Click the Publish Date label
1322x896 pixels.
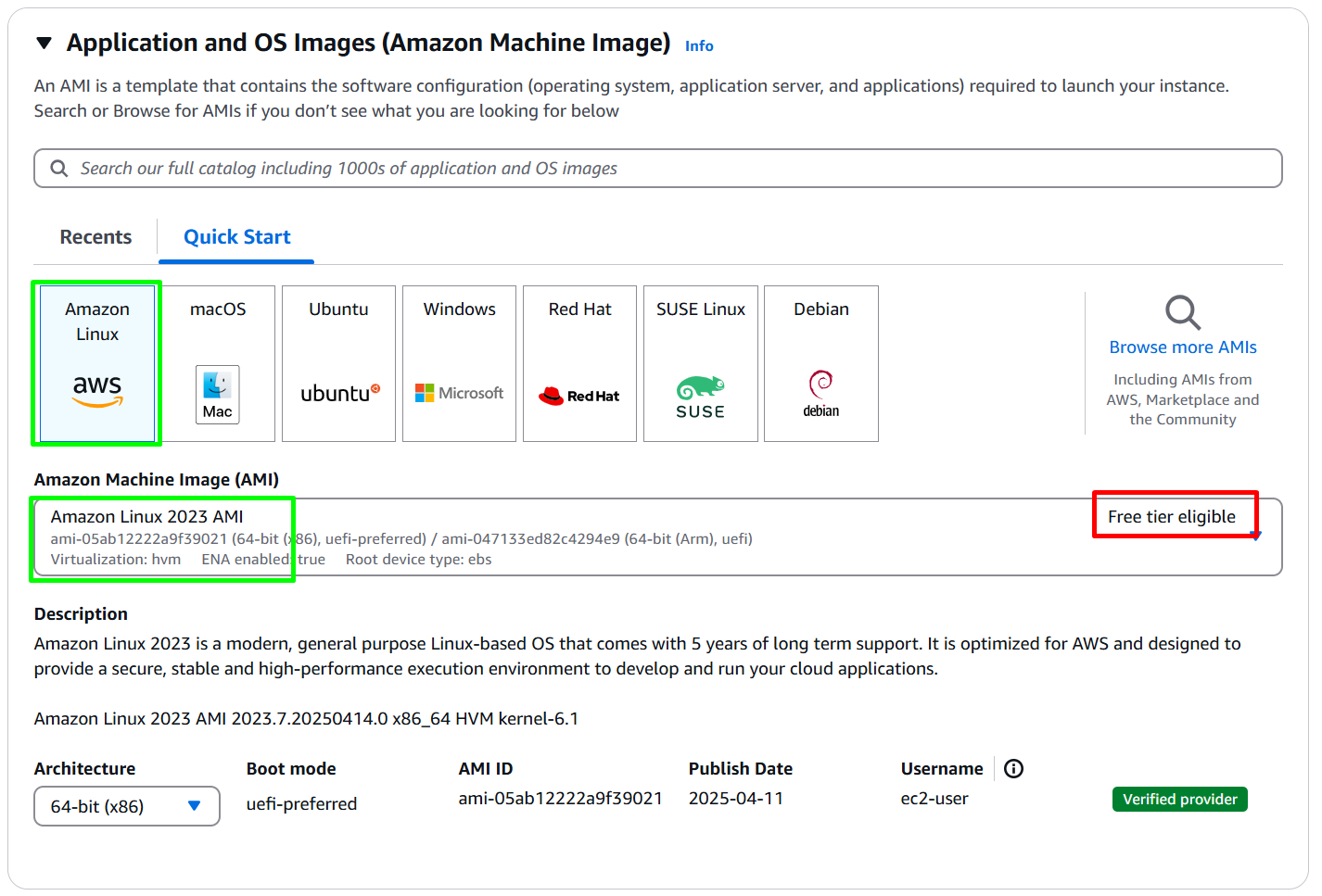click(x=741, y=769)
